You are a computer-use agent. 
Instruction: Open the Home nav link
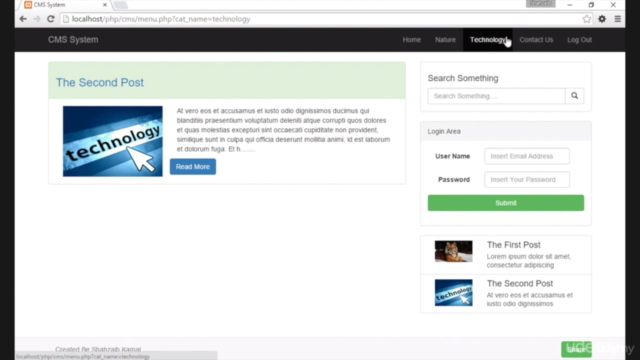411,40
